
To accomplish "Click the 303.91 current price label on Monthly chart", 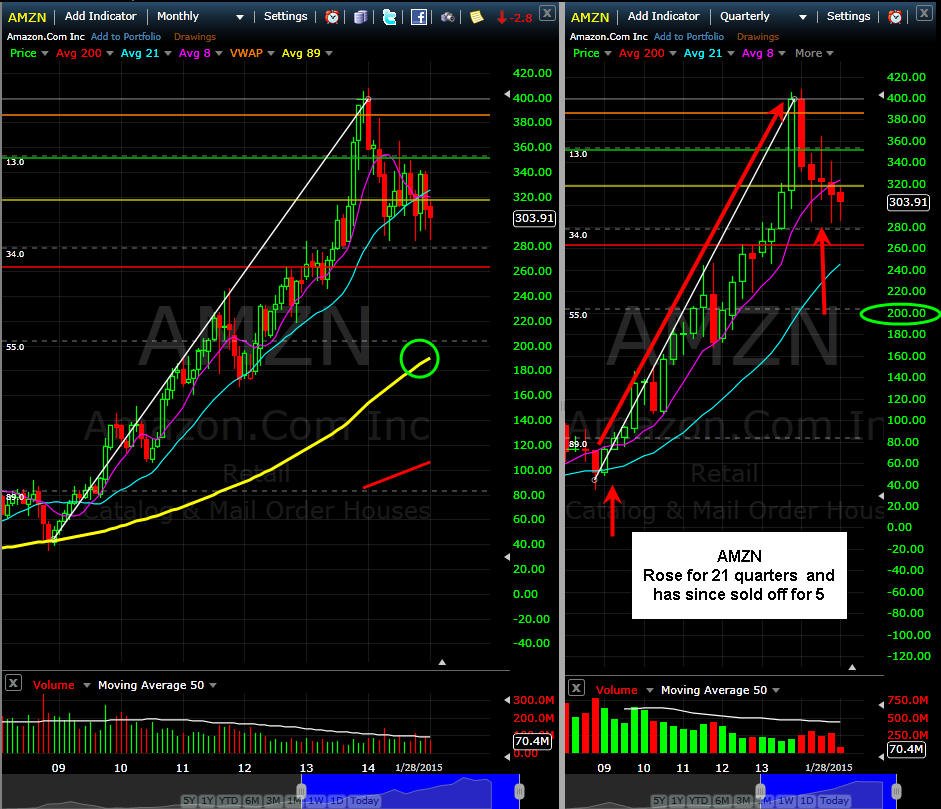I will [x=534, y=218].
